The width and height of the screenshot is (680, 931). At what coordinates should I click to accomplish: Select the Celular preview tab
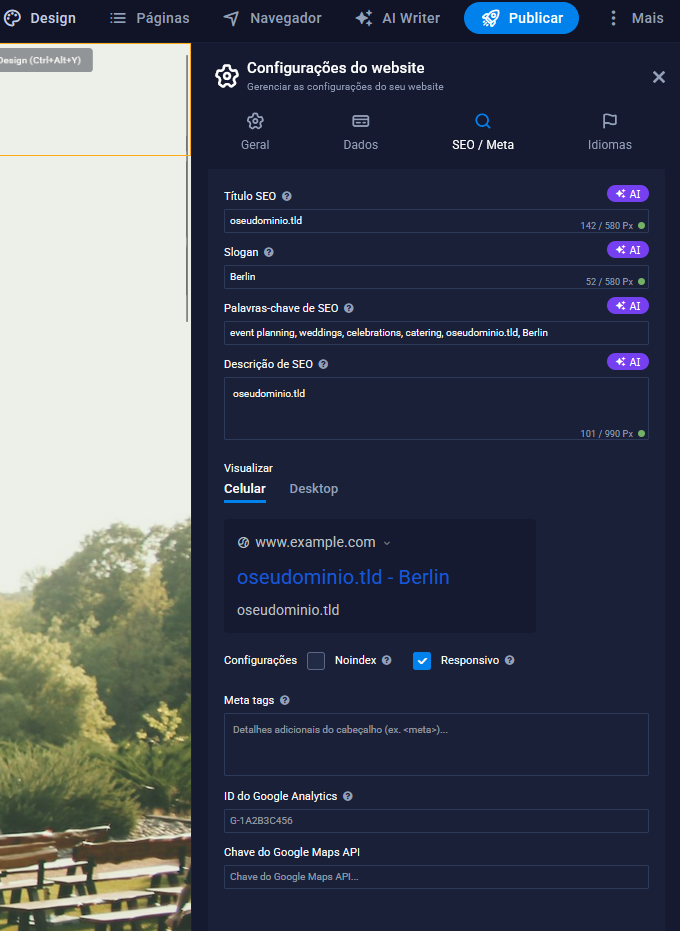click(x=245, y=489)
